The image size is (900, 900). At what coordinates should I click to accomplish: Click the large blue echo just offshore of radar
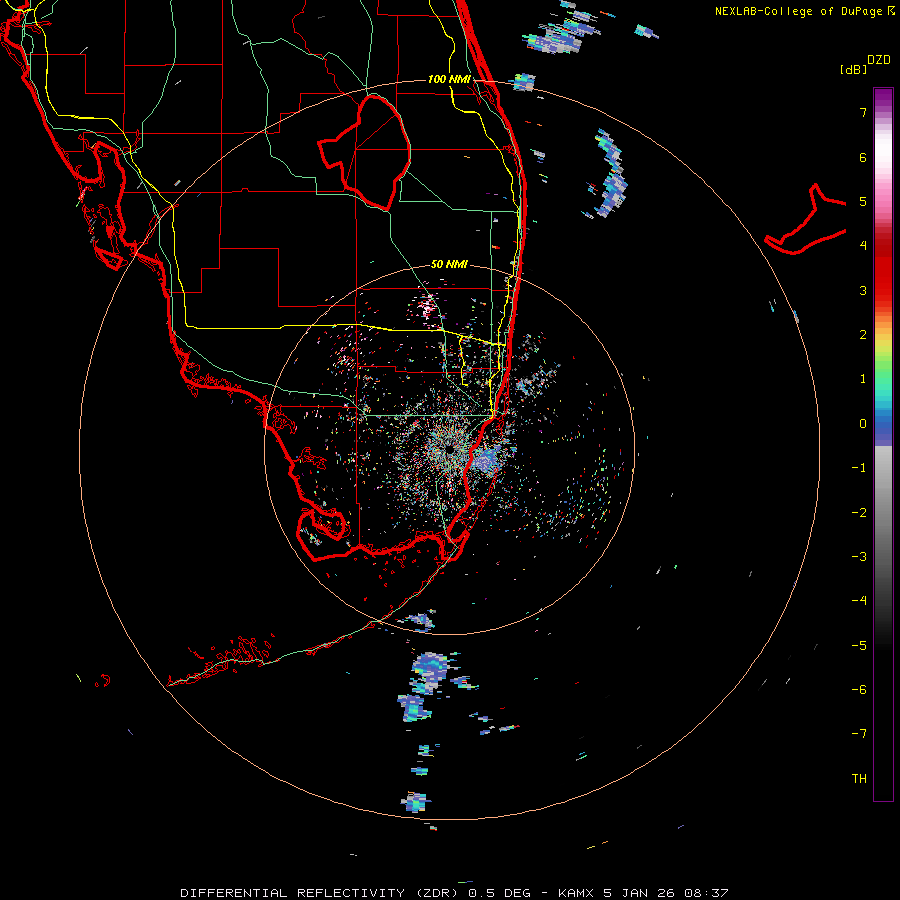(x=488, y=459)
